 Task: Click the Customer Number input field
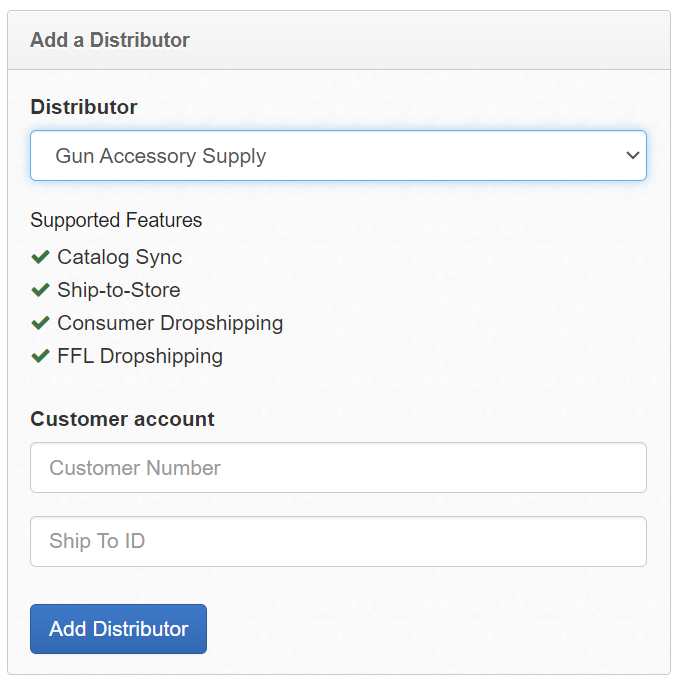[338, 468]
